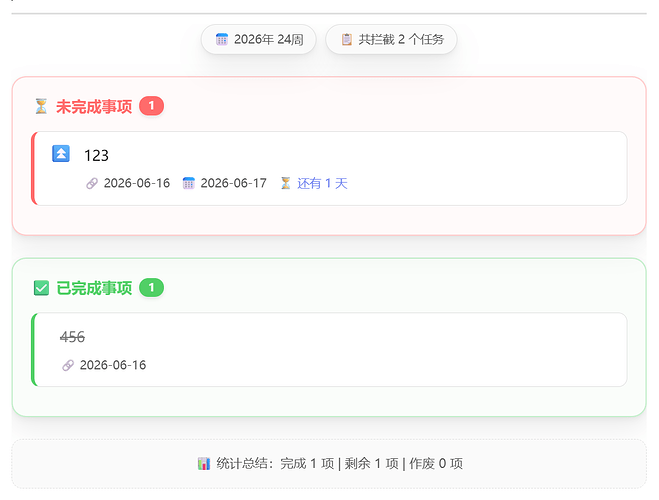Click the 未完成事项 section heading
Viewport: 659px width, 500px height.
(x=94, y=107)
